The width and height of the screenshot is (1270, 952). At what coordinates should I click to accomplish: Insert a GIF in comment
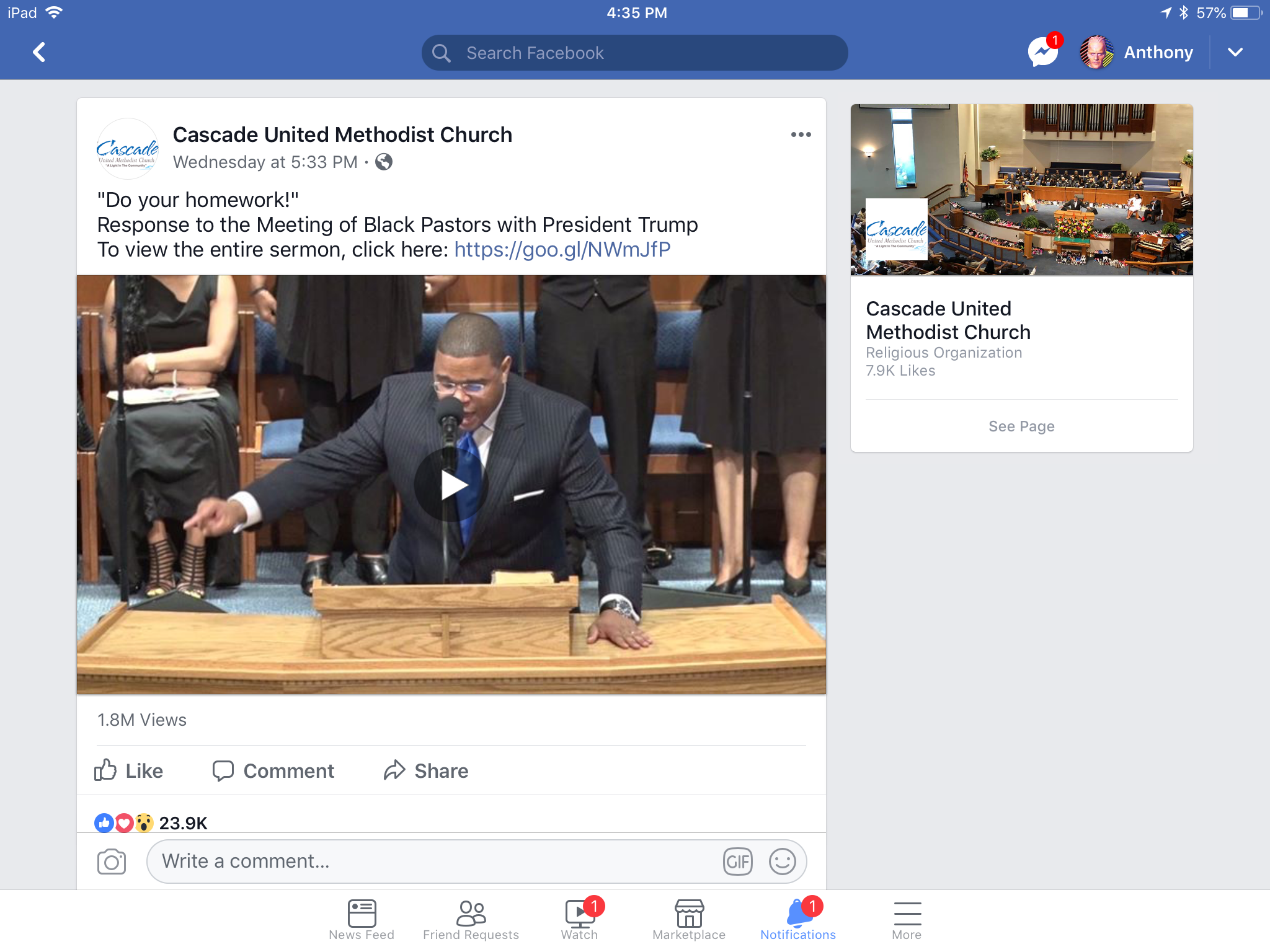[737, 862]
